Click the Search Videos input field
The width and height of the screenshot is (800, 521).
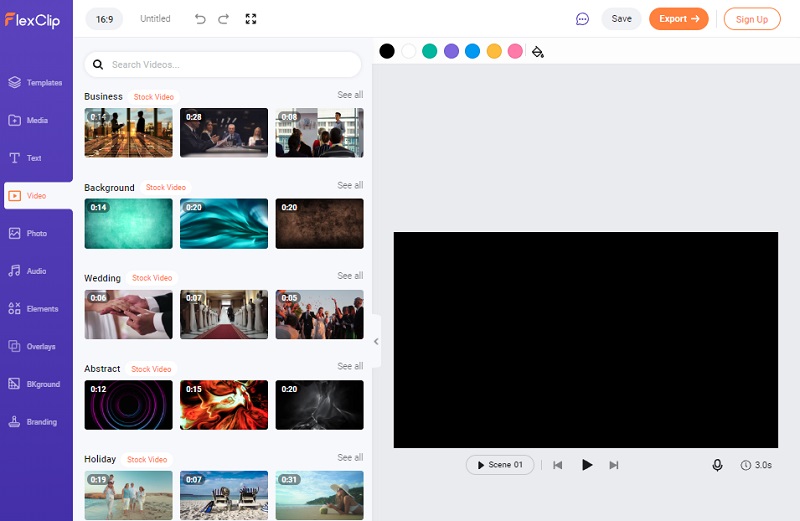tap(230, 65)
